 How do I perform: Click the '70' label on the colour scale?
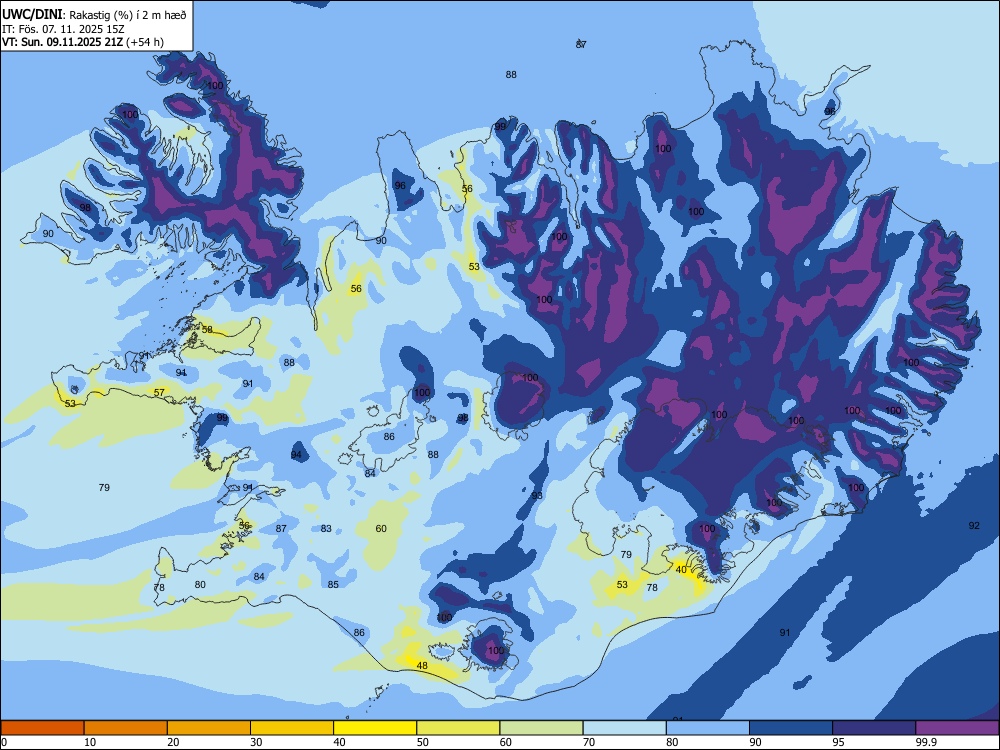point(589,742)
